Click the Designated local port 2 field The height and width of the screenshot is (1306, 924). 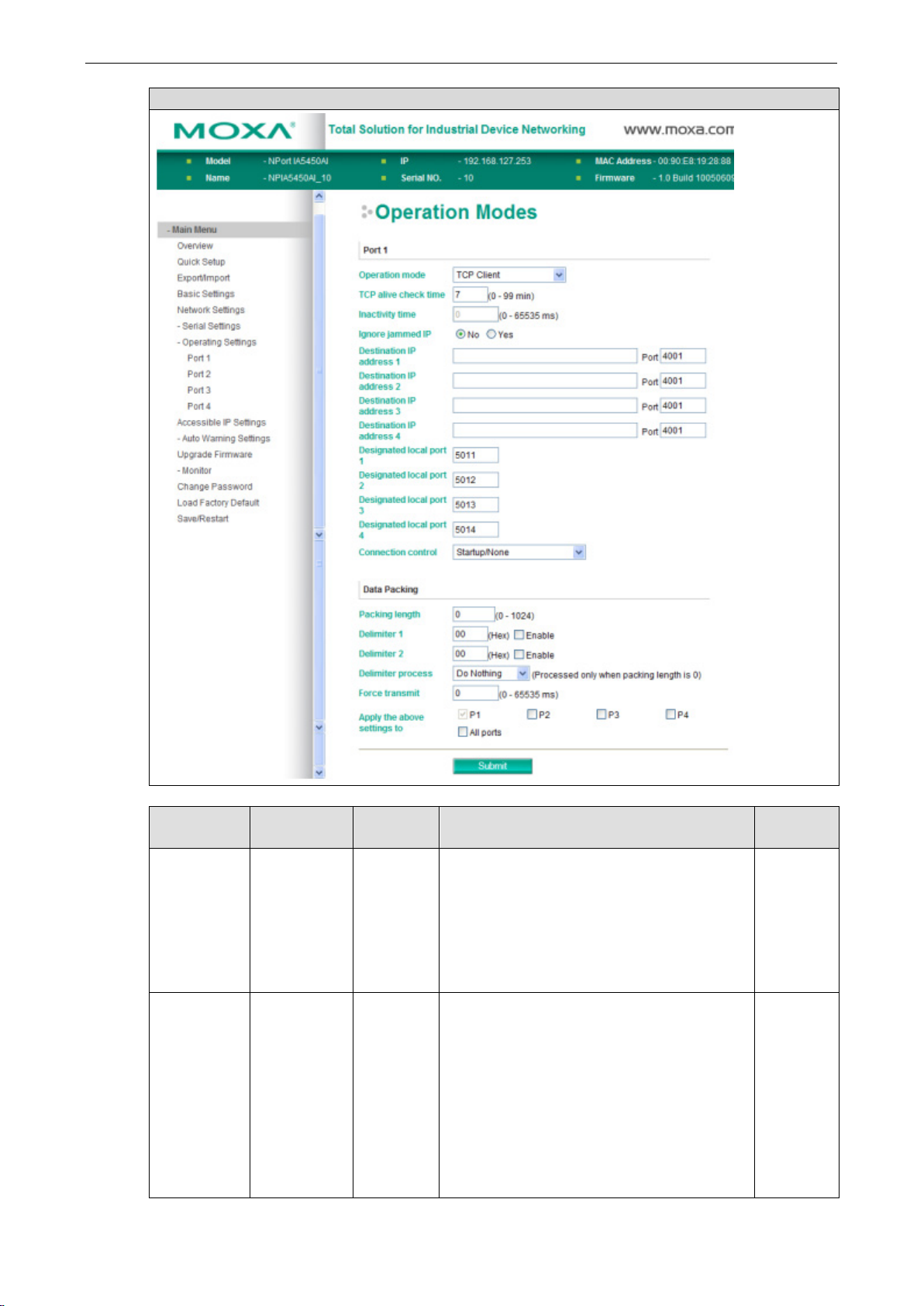coord(475,481)
